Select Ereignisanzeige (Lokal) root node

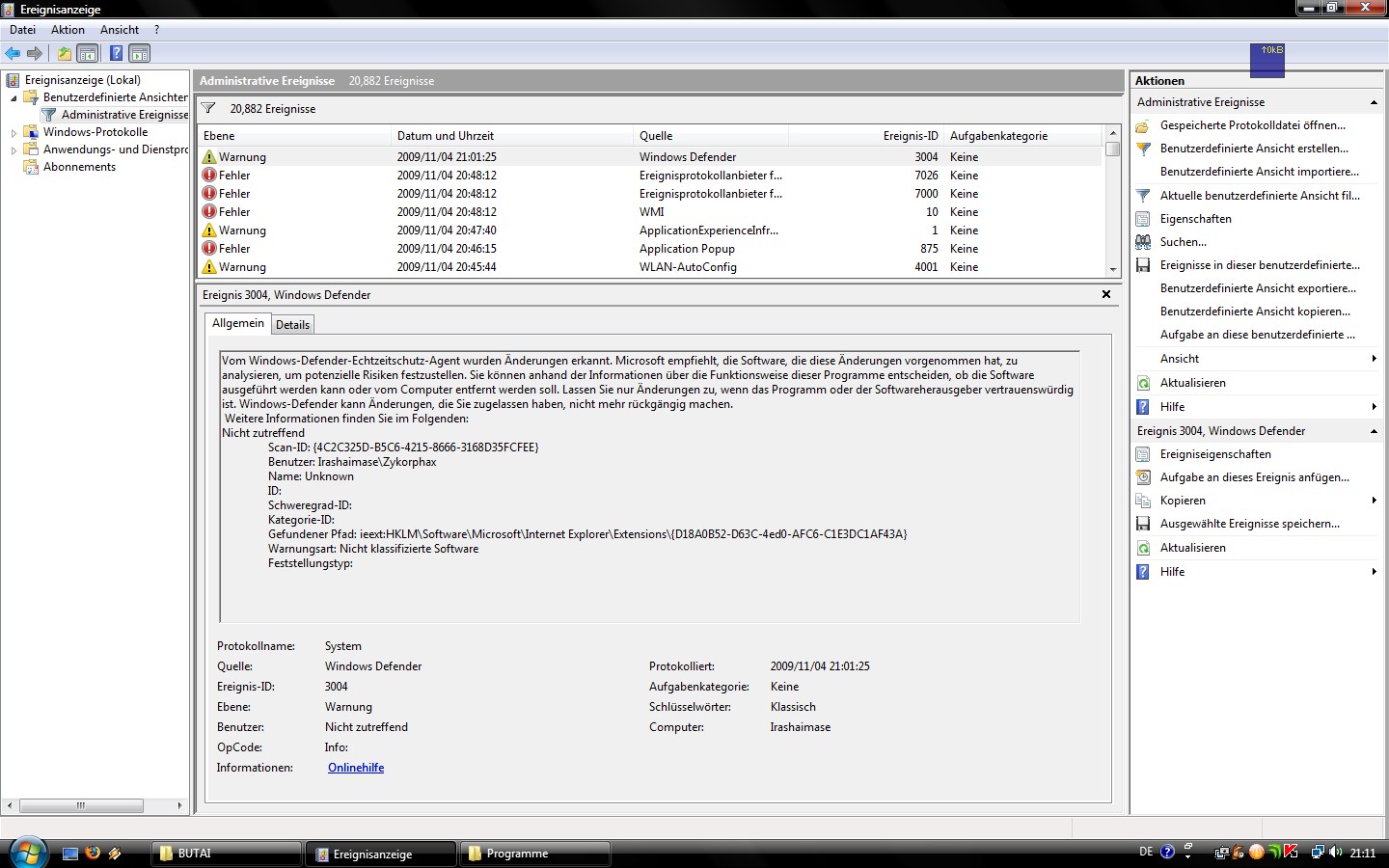(x=82, y=80)
